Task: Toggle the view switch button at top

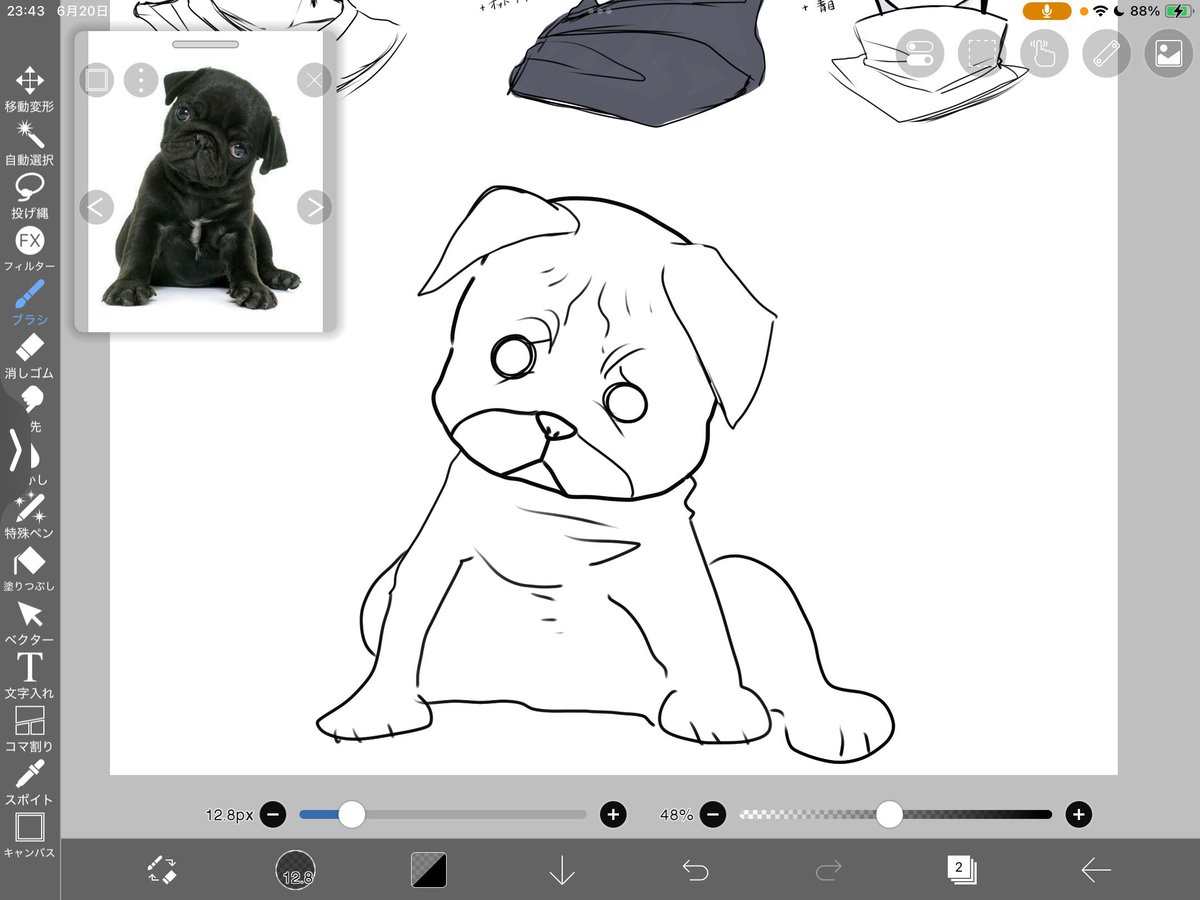Action: [920, 55]
